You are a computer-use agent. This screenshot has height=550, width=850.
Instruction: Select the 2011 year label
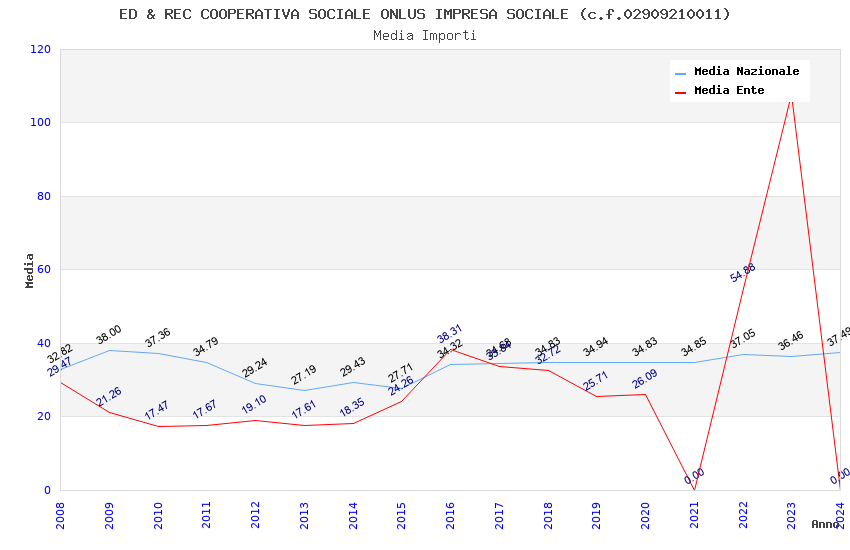point(207,515)
